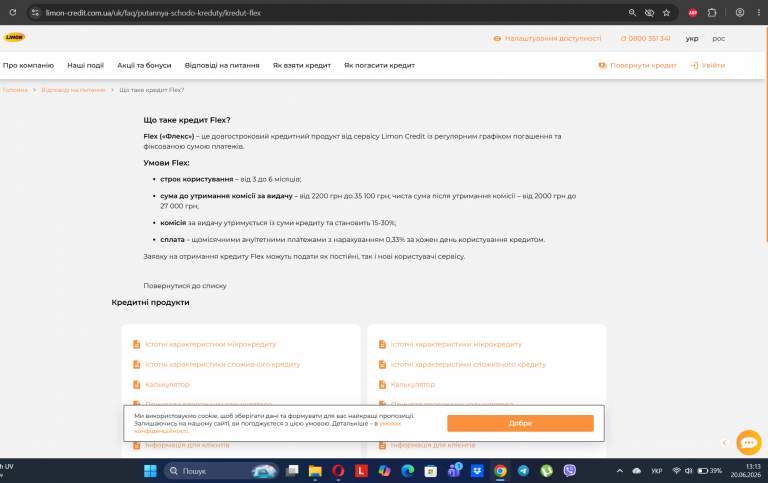This screenshot has height=483, width=768.
Task: Switch keyboard layout УКР in the tray
Action: (657, 471)
